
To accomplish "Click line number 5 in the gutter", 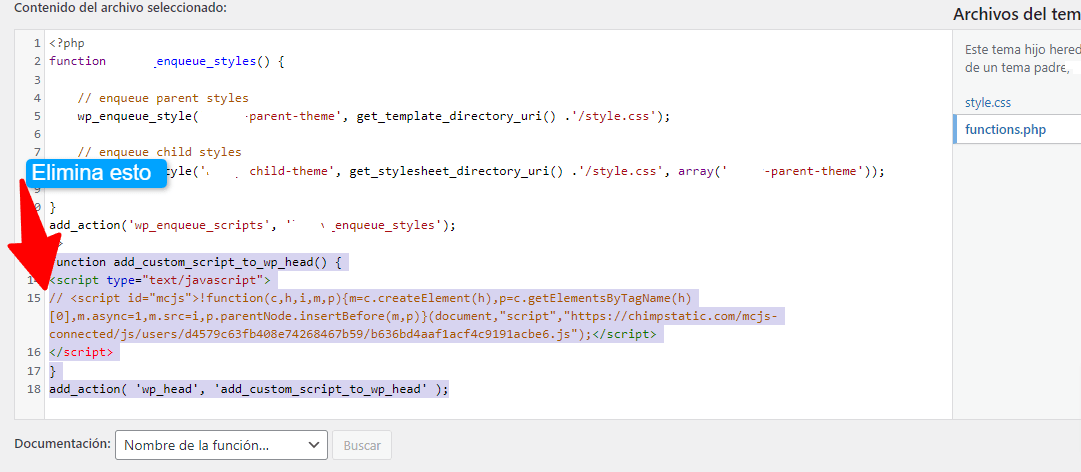I will point(37,116).
